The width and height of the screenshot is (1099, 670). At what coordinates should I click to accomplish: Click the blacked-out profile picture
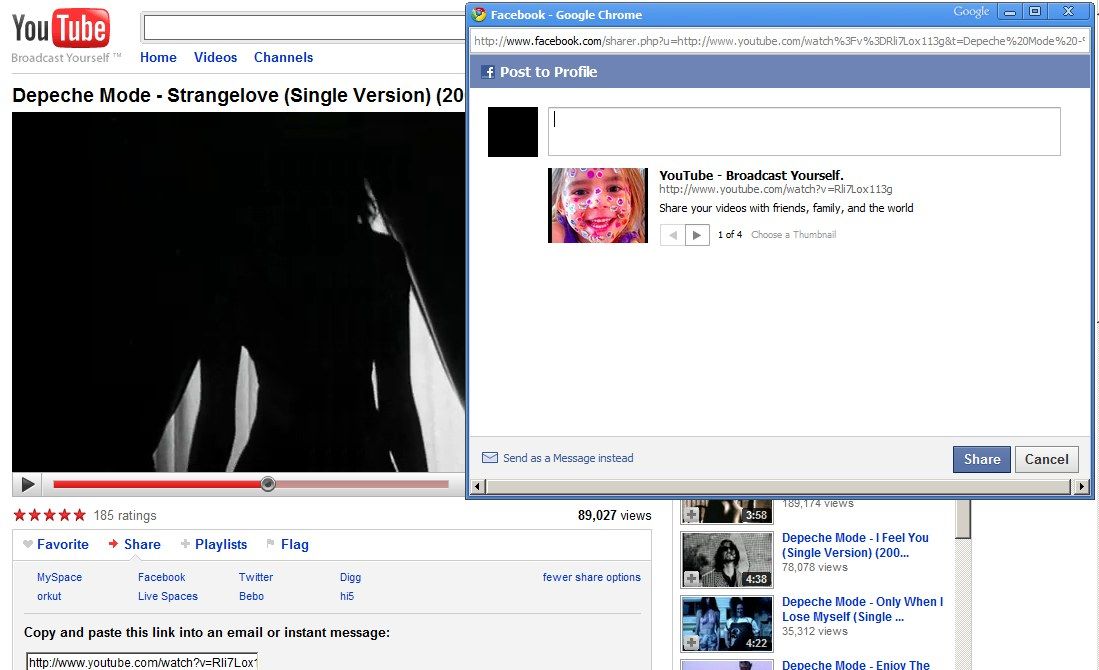513,132
